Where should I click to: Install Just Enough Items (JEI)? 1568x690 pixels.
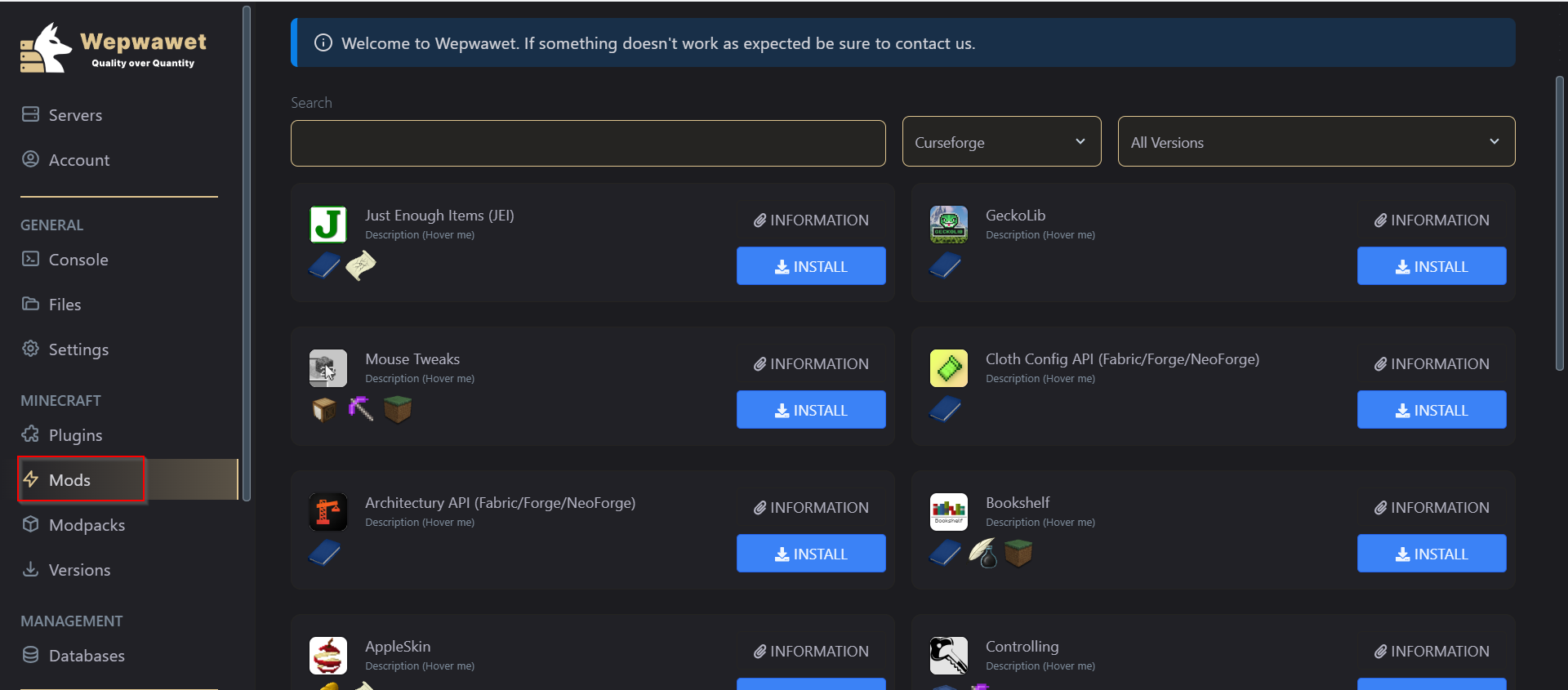click(x=811, y=266)
